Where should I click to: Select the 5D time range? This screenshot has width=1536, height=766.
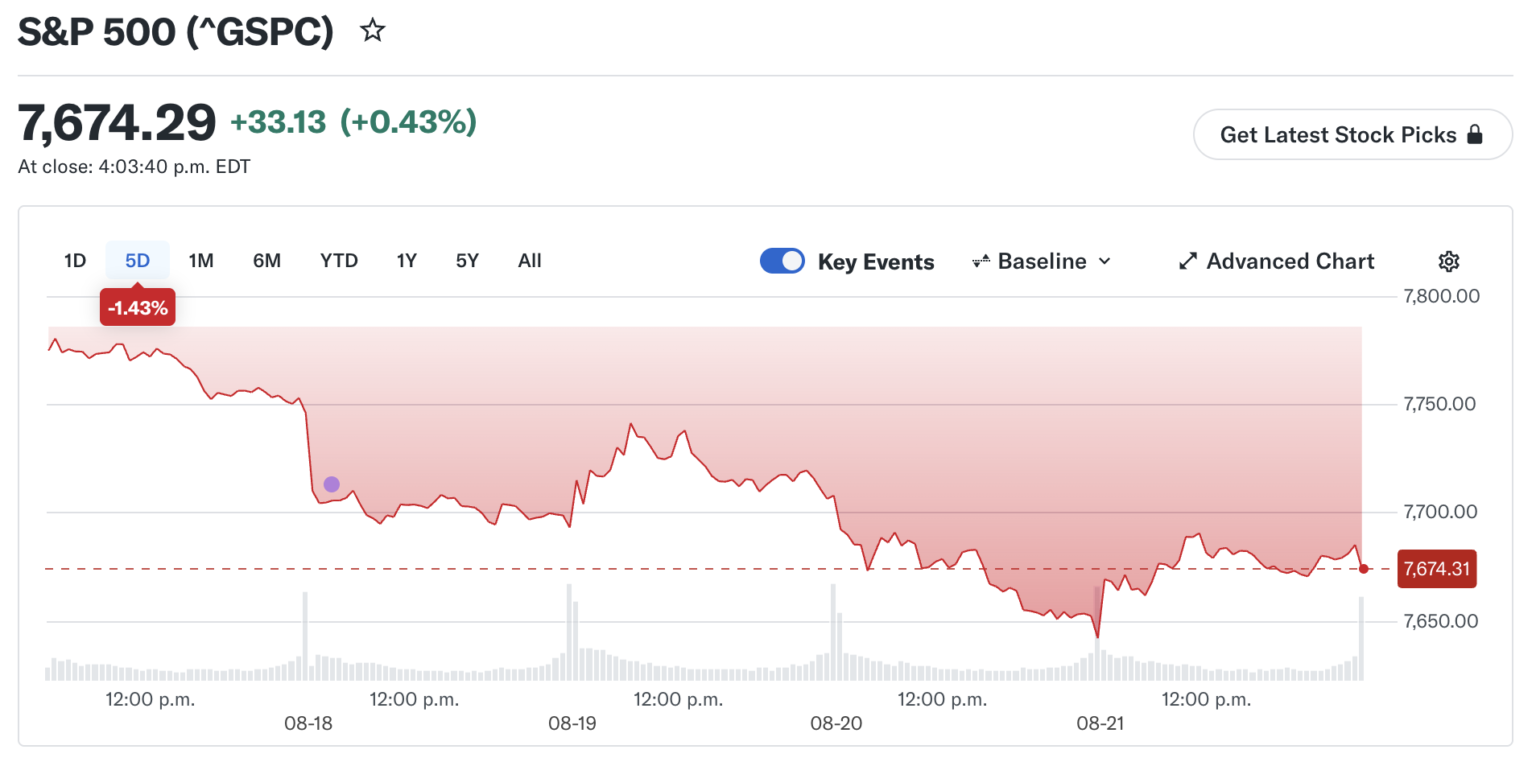137,261
